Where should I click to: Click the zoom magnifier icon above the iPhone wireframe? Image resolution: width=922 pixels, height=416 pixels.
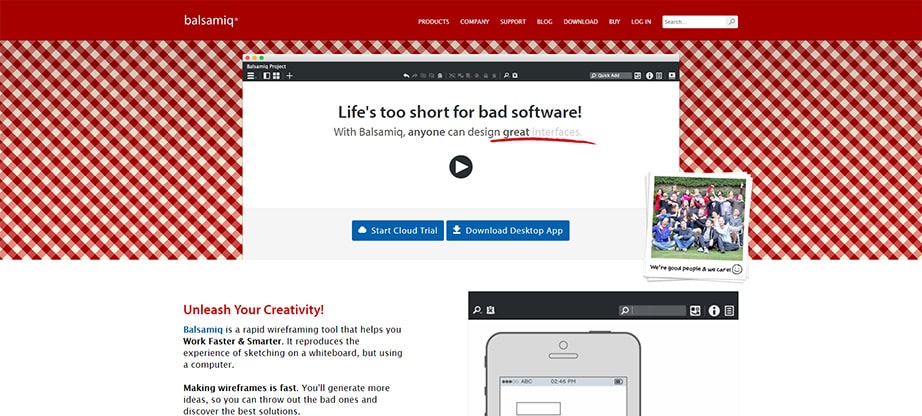coord(477,310)
